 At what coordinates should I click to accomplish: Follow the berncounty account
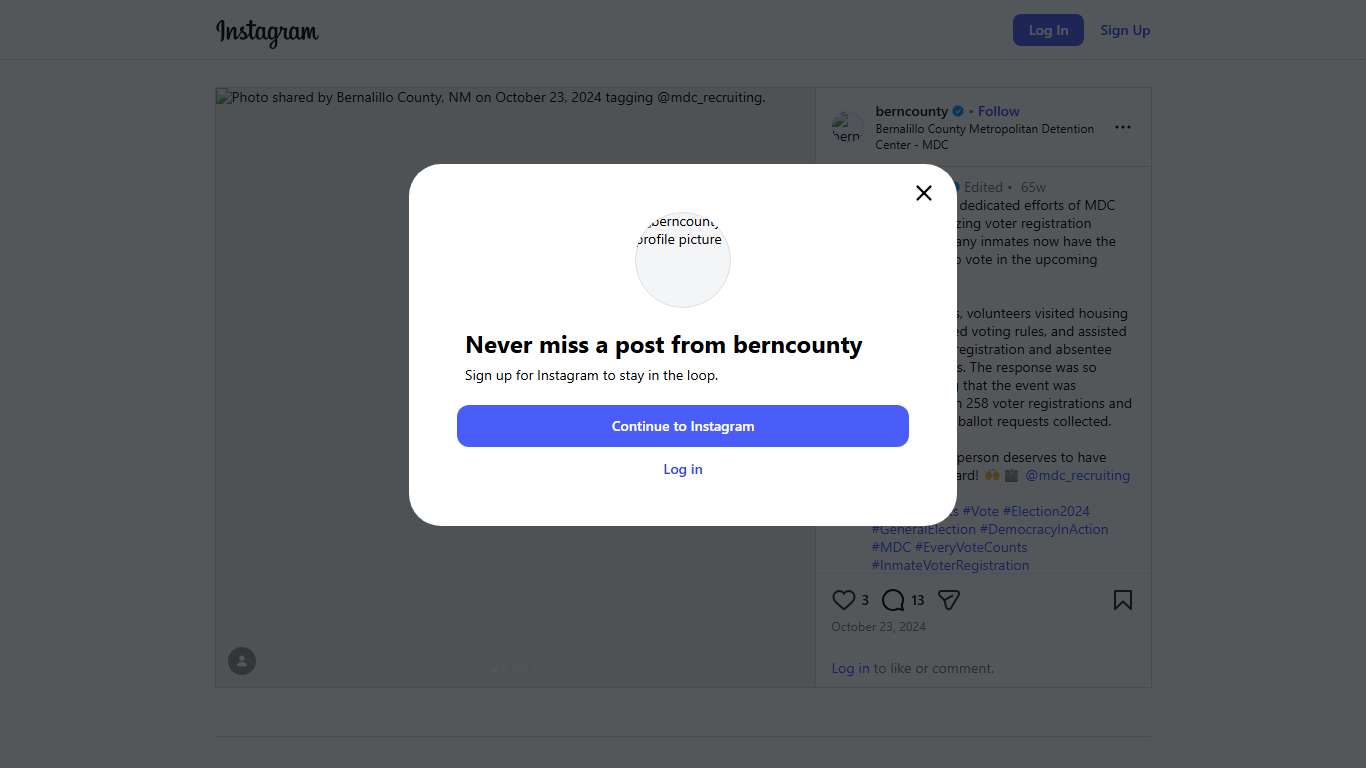pyautogui.click(x=998, y=111)
